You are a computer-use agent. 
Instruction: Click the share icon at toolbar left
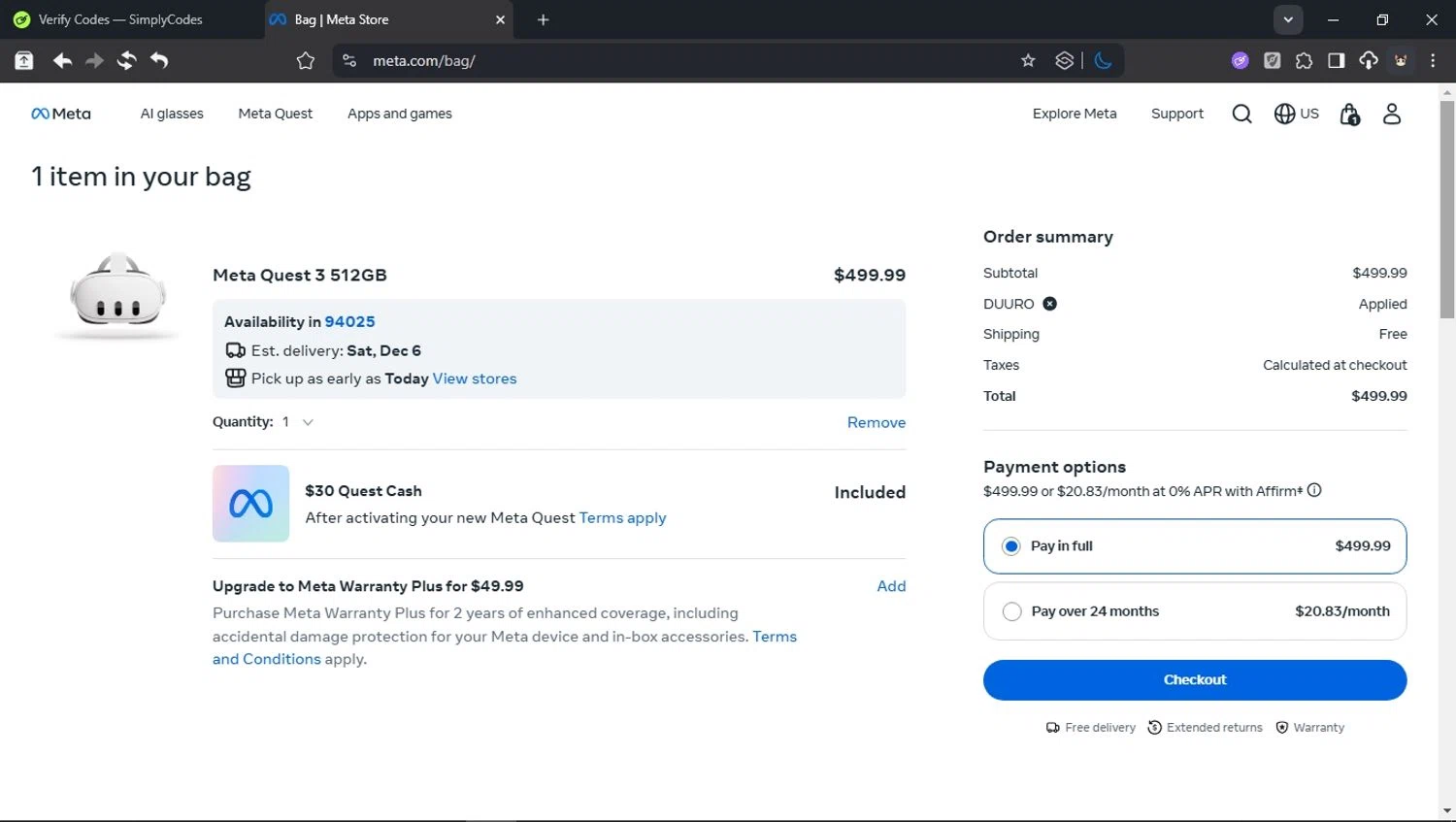click(x=24, y=60)
